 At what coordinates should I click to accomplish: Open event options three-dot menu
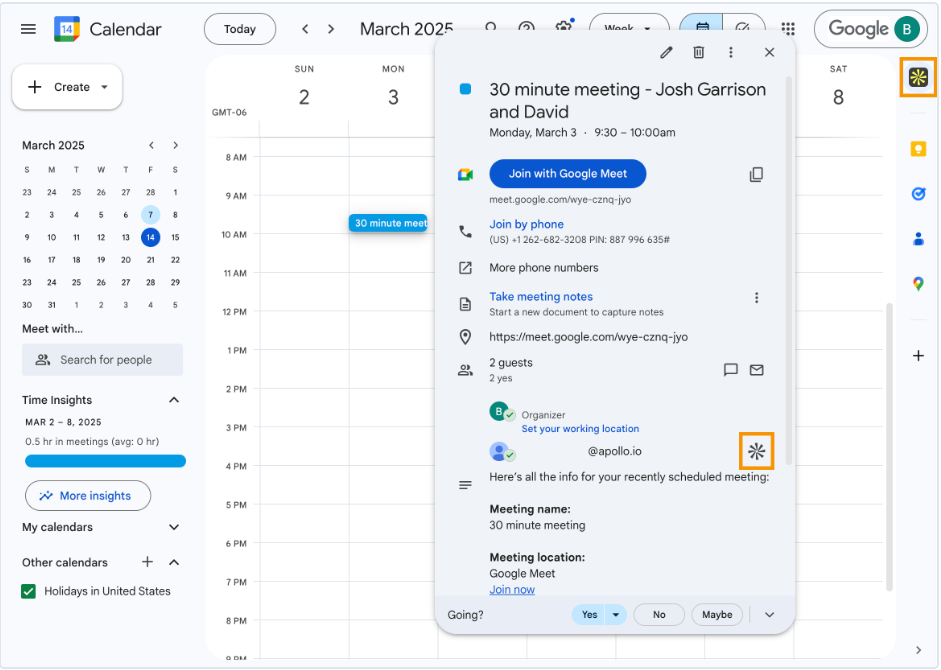pyautogui.click(x=730, y=52)
